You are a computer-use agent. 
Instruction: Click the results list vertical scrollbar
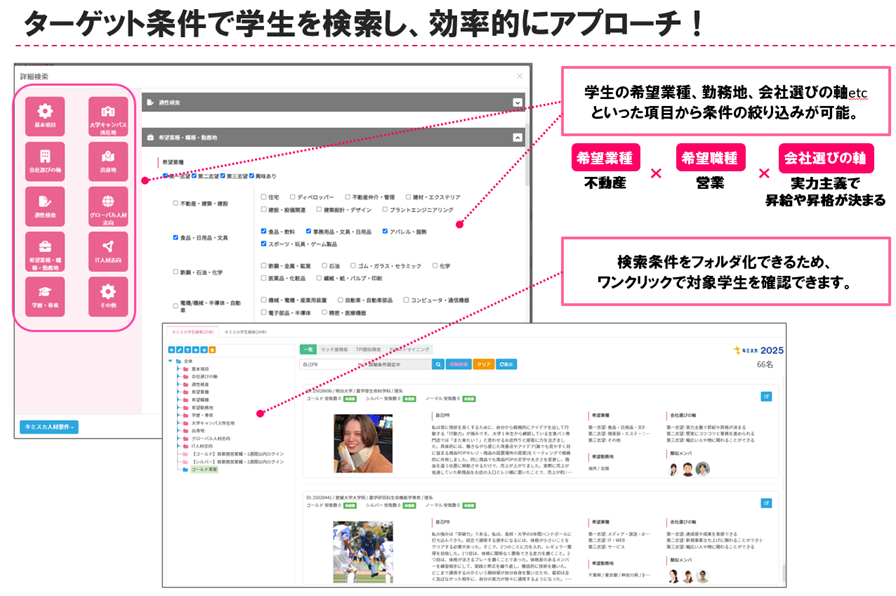click(x=783, y=573)
